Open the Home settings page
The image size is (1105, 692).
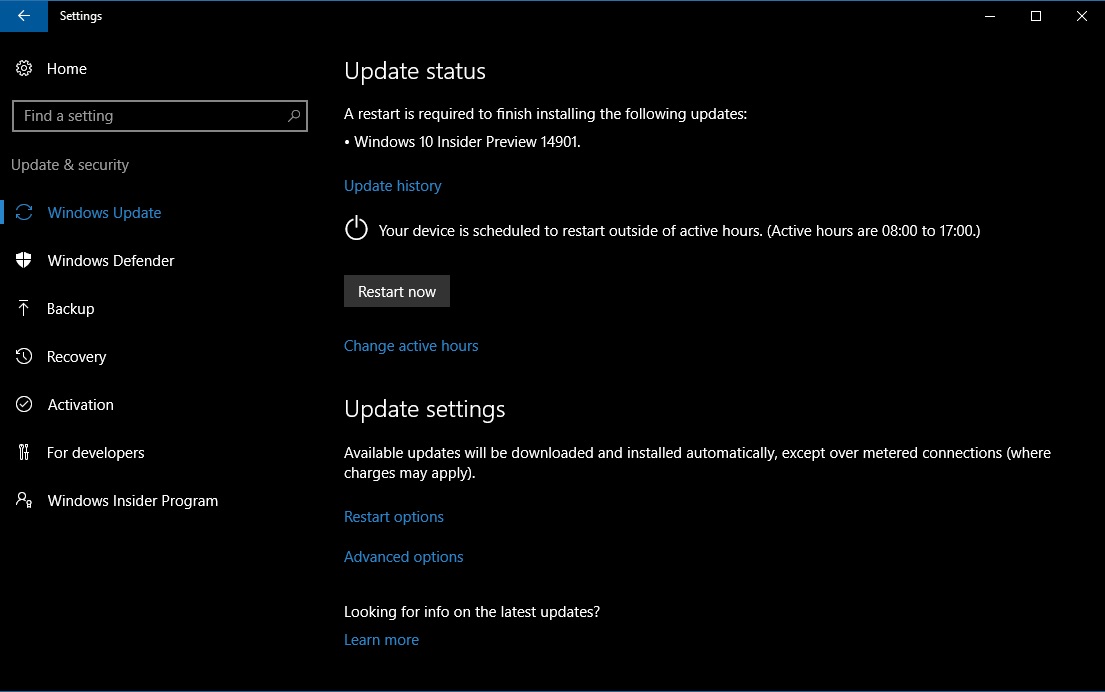pyautogui.click(x=67, y=68)
